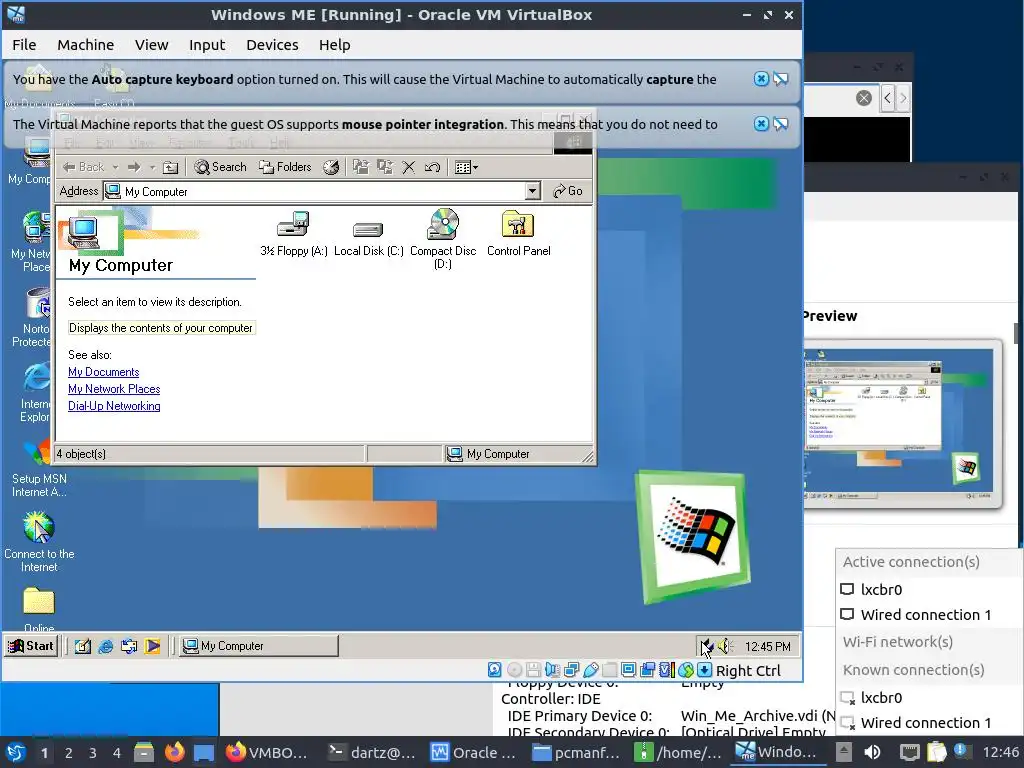Open the My Network Places link
The width and height of the screenshot is (1024, 768).
tap(114, 389)
